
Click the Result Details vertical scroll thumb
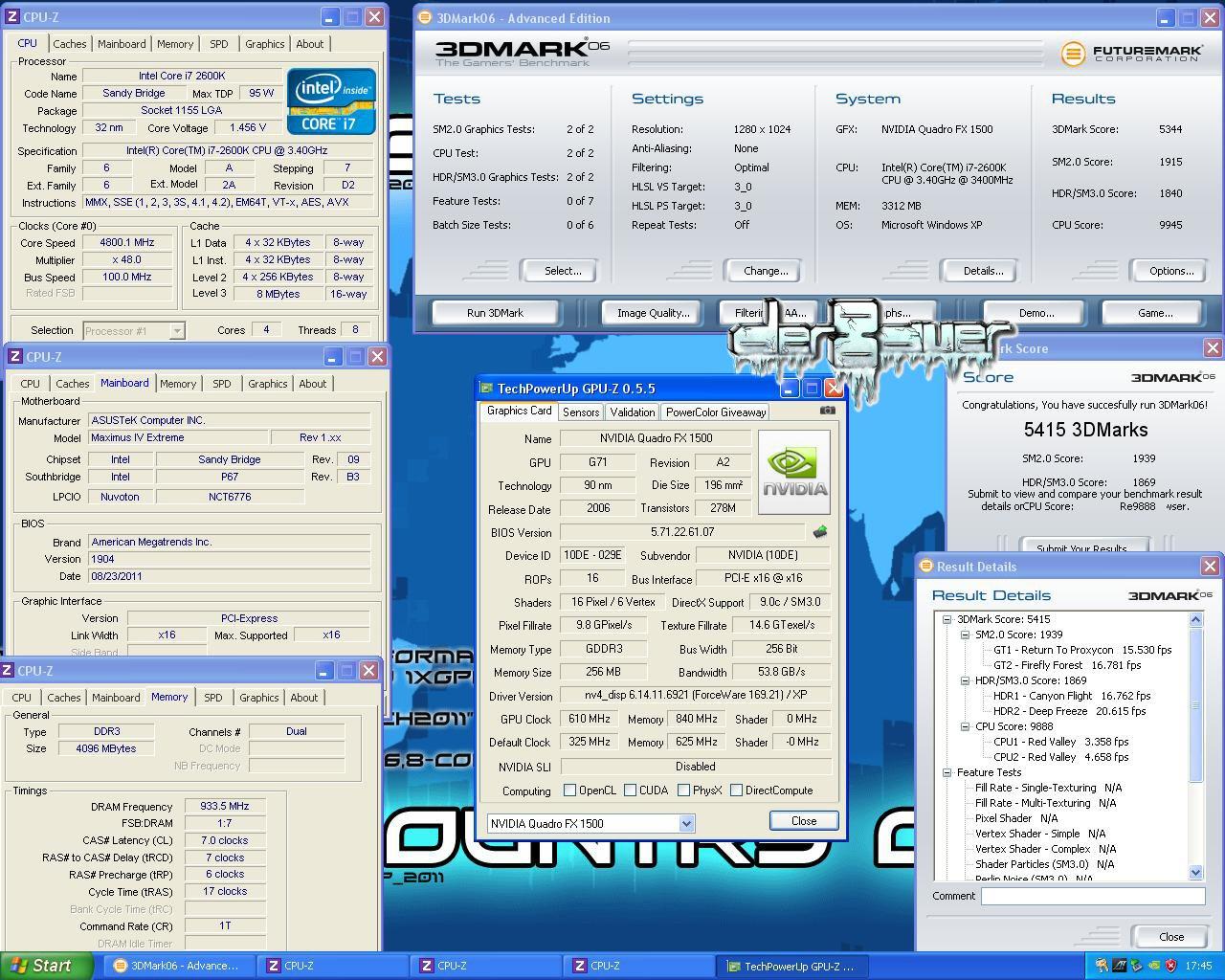1195,704
